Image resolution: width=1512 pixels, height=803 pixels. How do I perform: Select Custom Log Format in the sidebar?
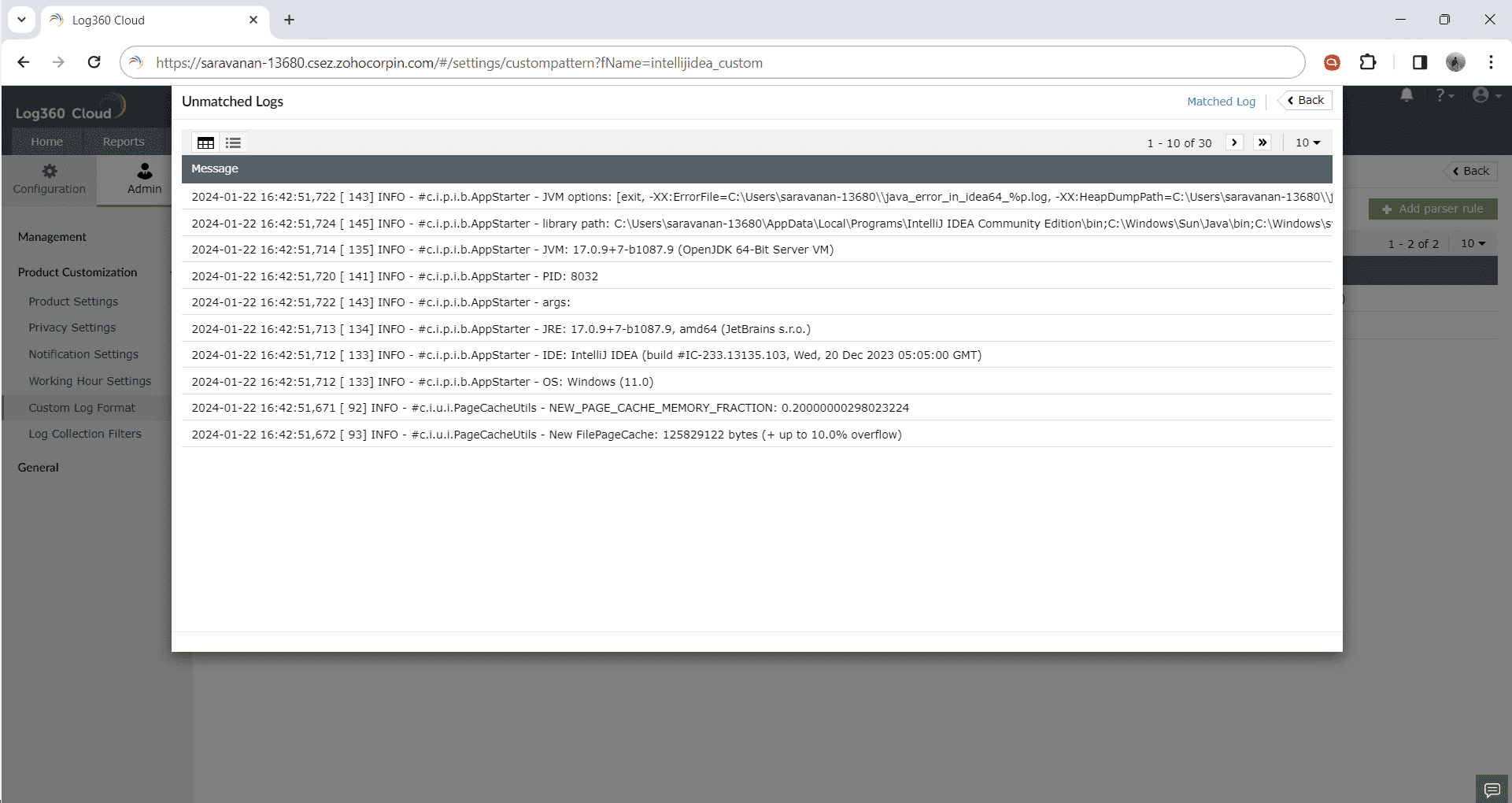point(83,407)
